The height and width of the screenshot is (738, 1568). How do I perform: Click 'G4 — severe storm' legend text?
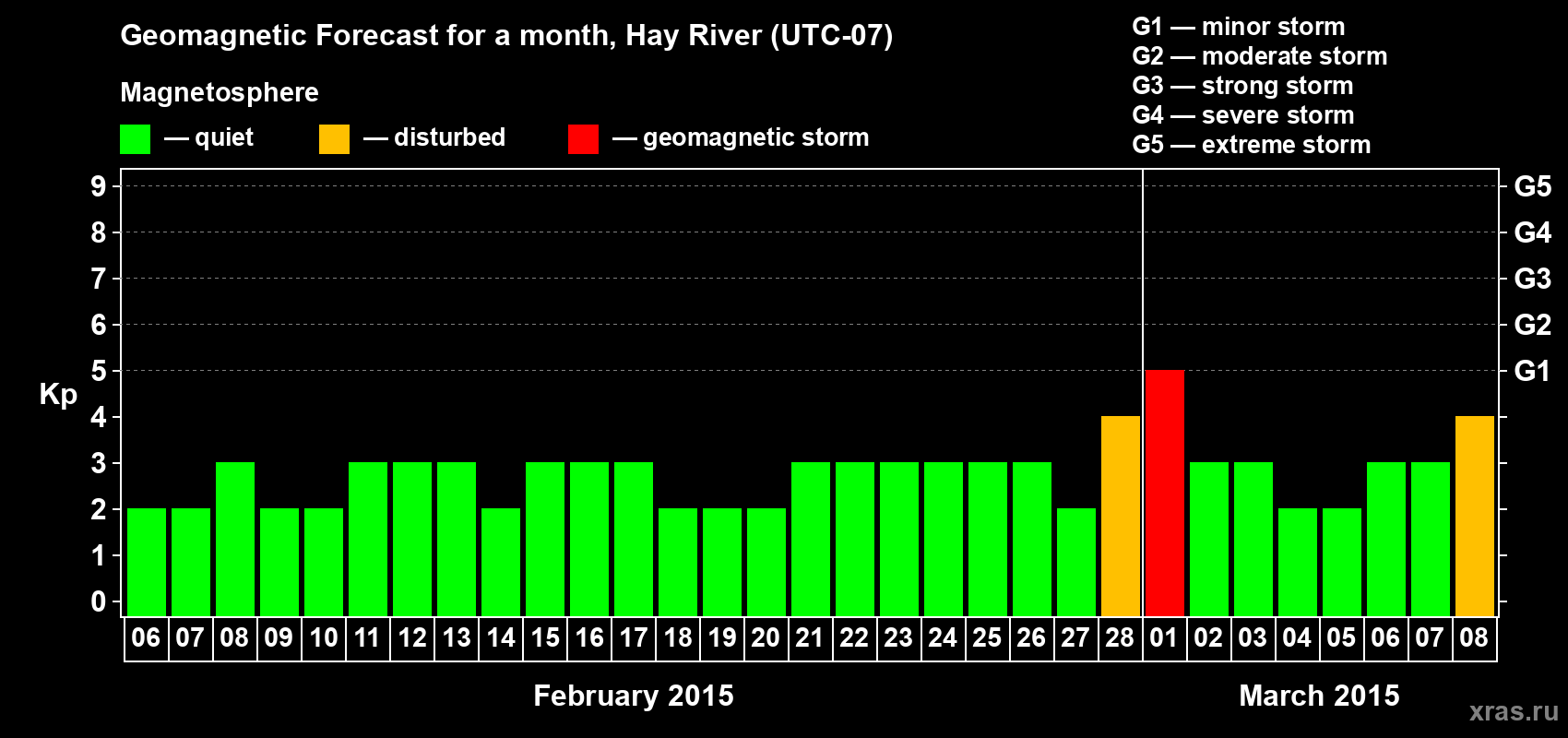(x=1242, y=115)
